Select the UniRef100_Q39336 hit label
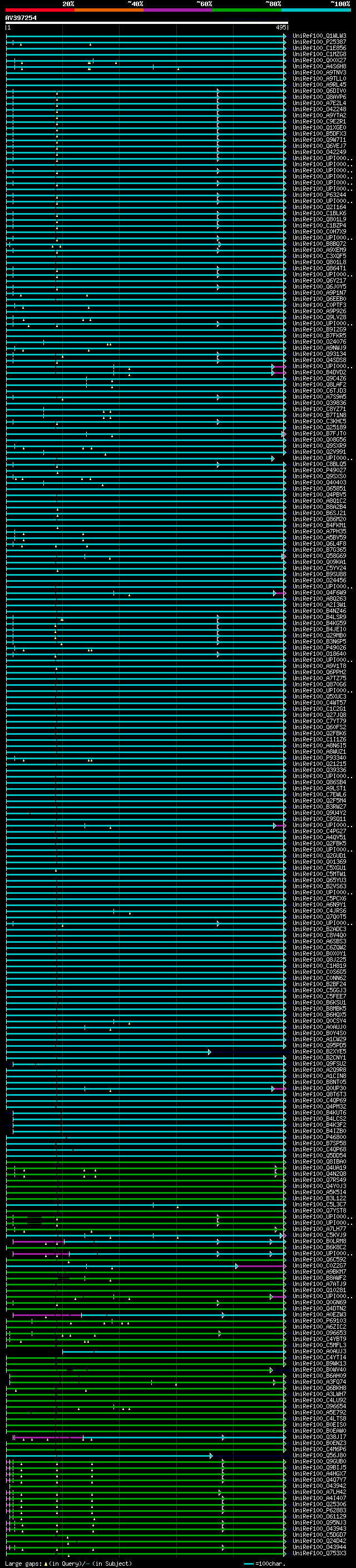 (319, 770)
